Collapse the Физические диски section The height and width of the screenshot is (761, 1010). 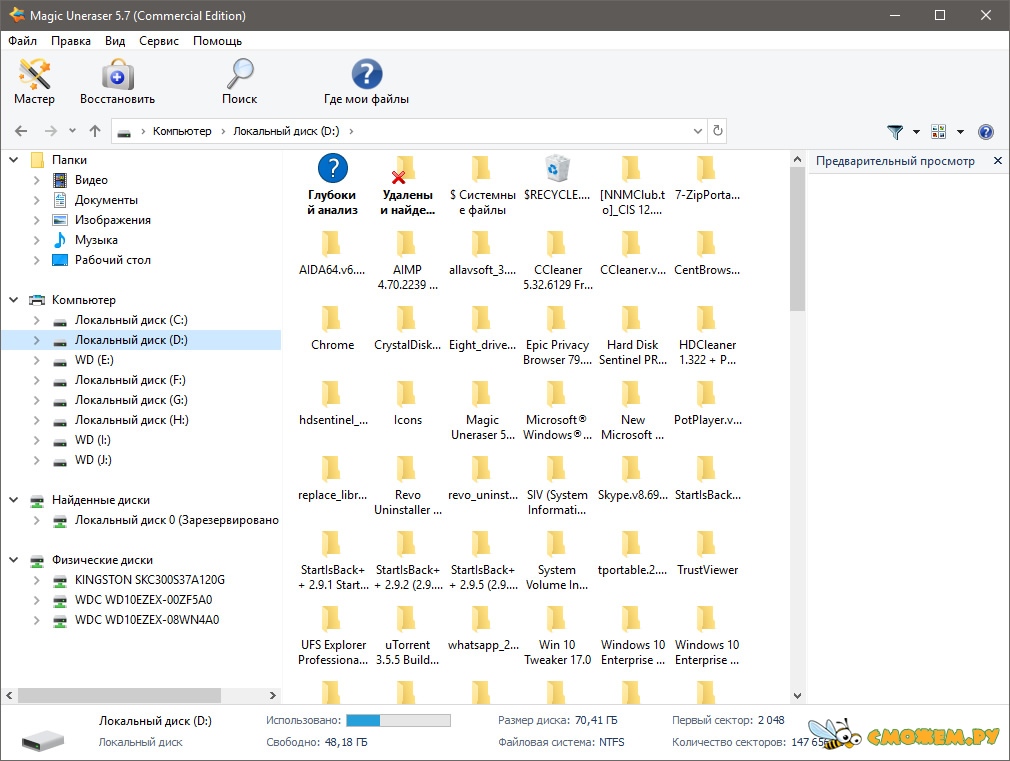pyautogui.click(x=14, y=560)
